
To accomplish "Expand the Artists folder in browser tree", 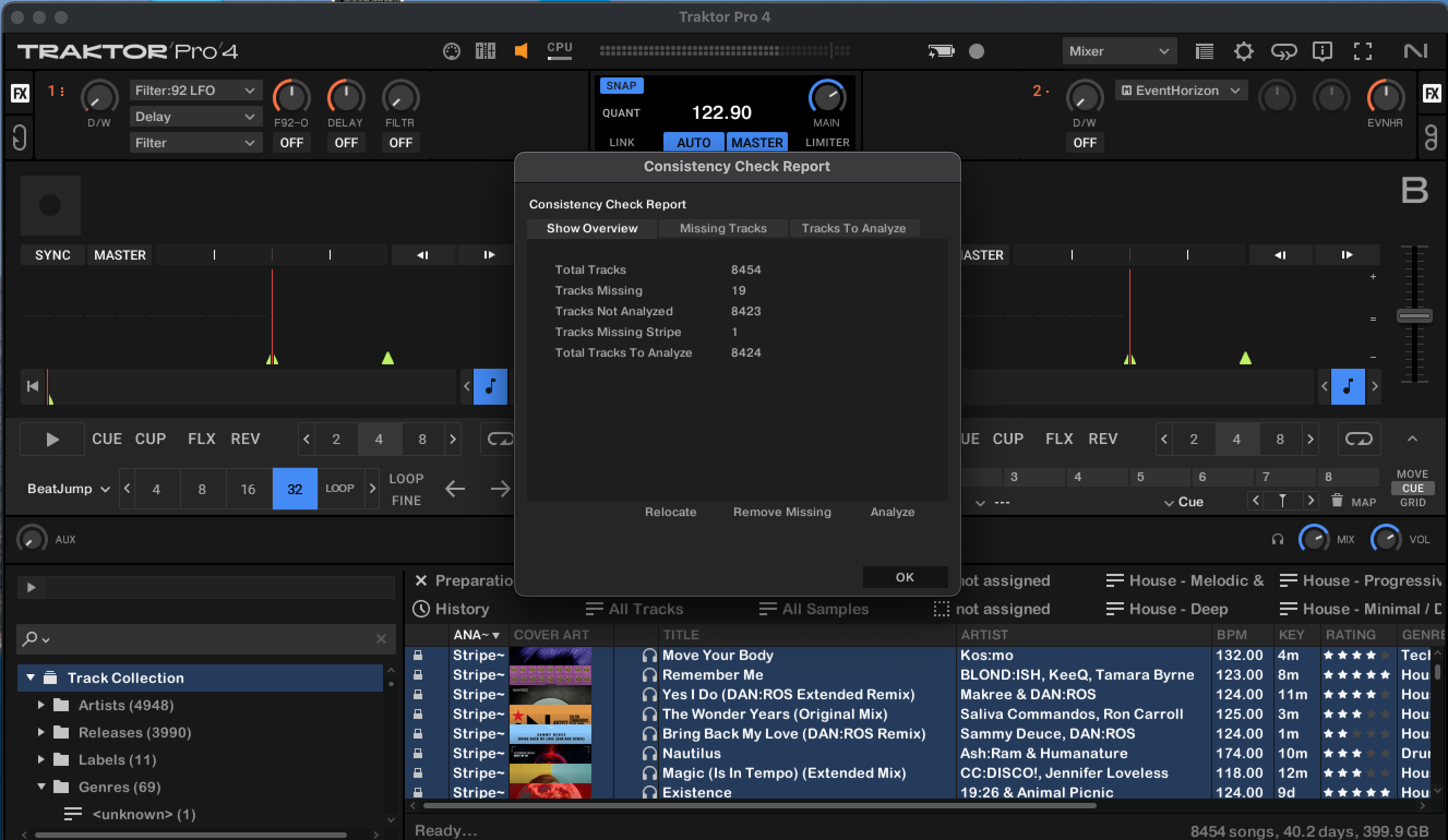I will pyautogui.click(x=41, y=705).
